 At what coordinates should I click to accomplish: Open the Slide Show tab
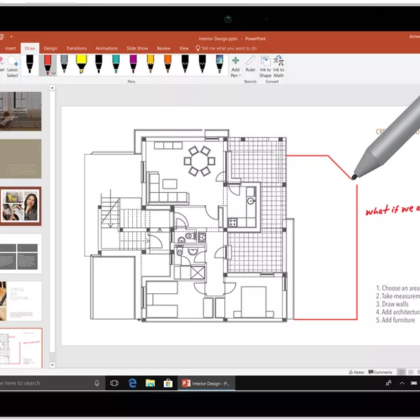(137, 48)
